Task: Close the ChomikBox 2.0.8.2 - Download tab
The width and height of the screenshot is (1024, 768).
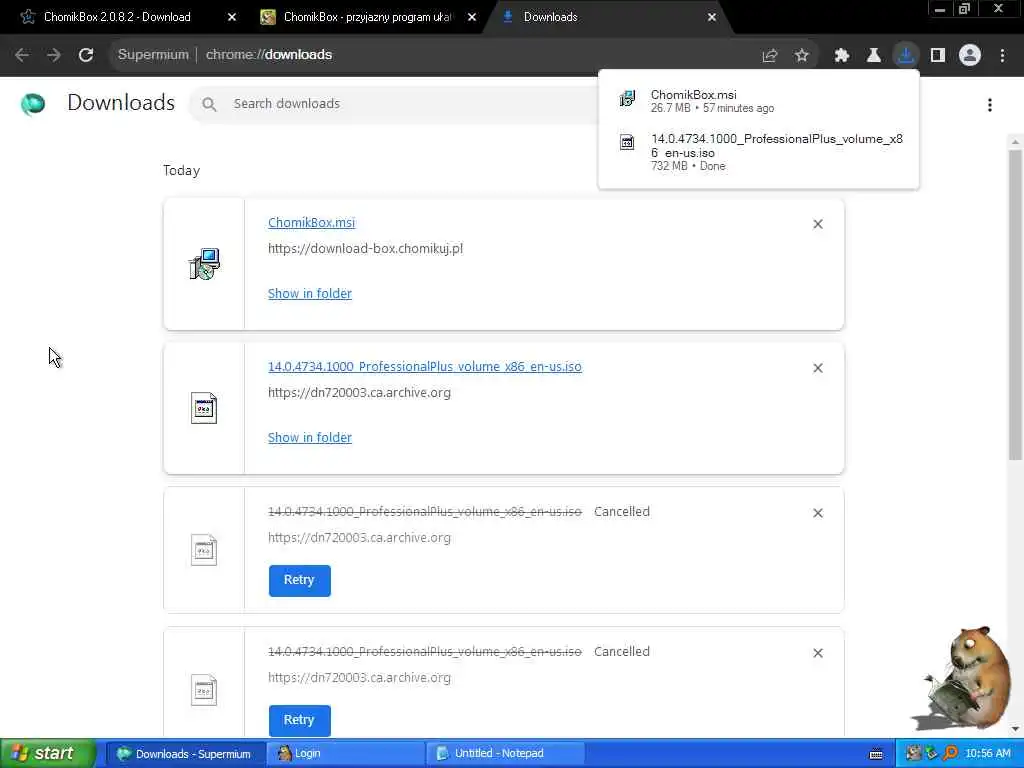Action: (x=232, y=17)
